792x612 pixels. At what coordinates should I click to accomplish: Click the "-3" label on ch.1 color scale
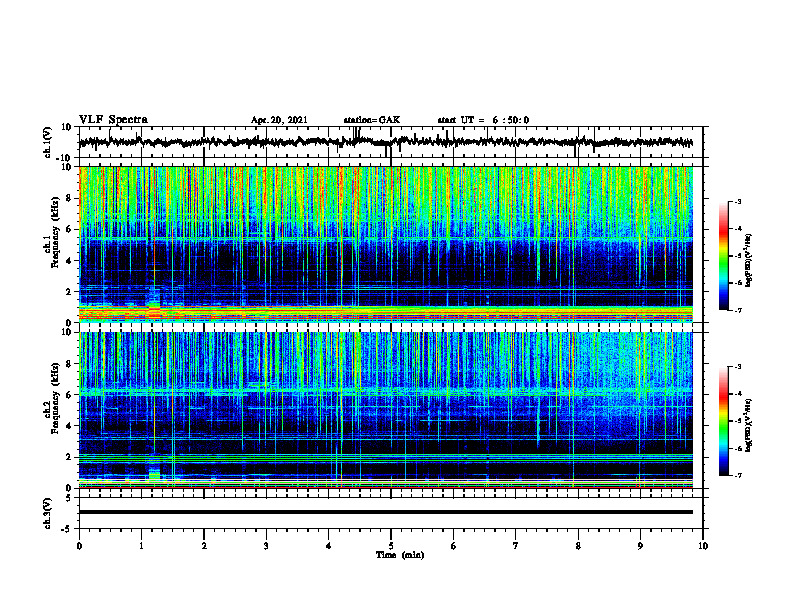[737, 202]
